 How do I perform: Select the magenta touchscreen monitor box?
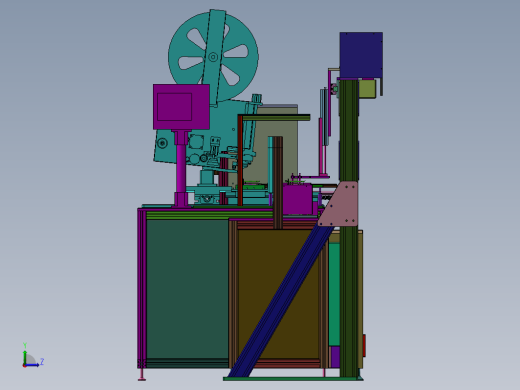coord(181,107)
